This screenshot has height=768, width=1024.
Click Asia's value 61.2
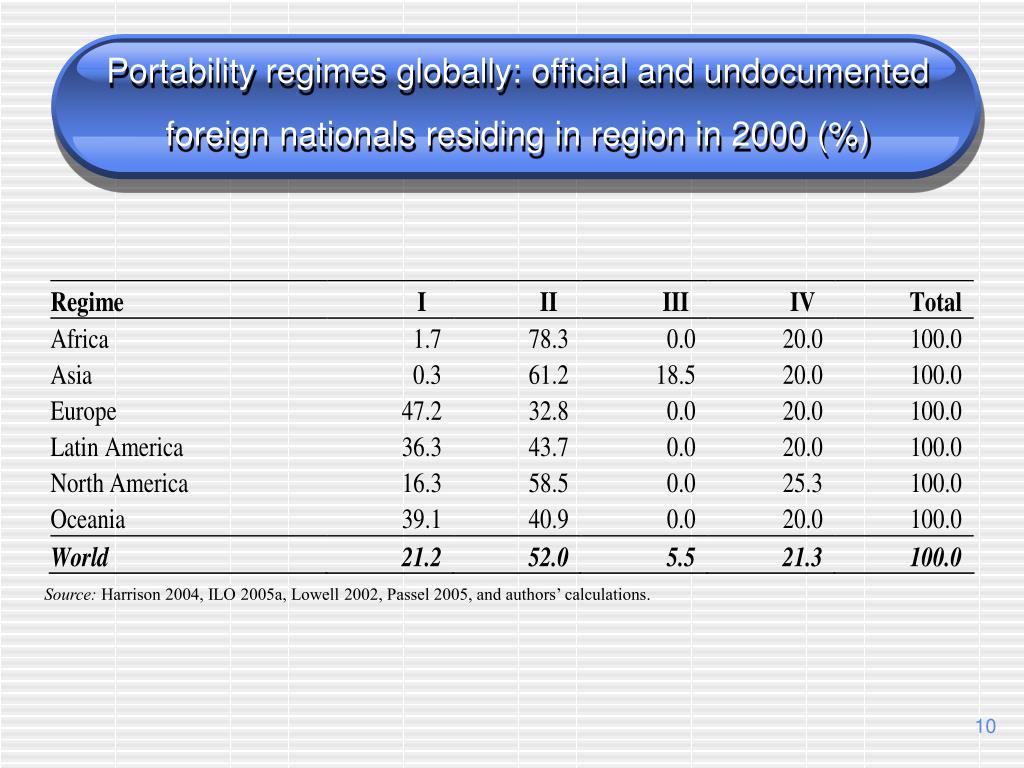pyautogui.click(x=548, y=376)
